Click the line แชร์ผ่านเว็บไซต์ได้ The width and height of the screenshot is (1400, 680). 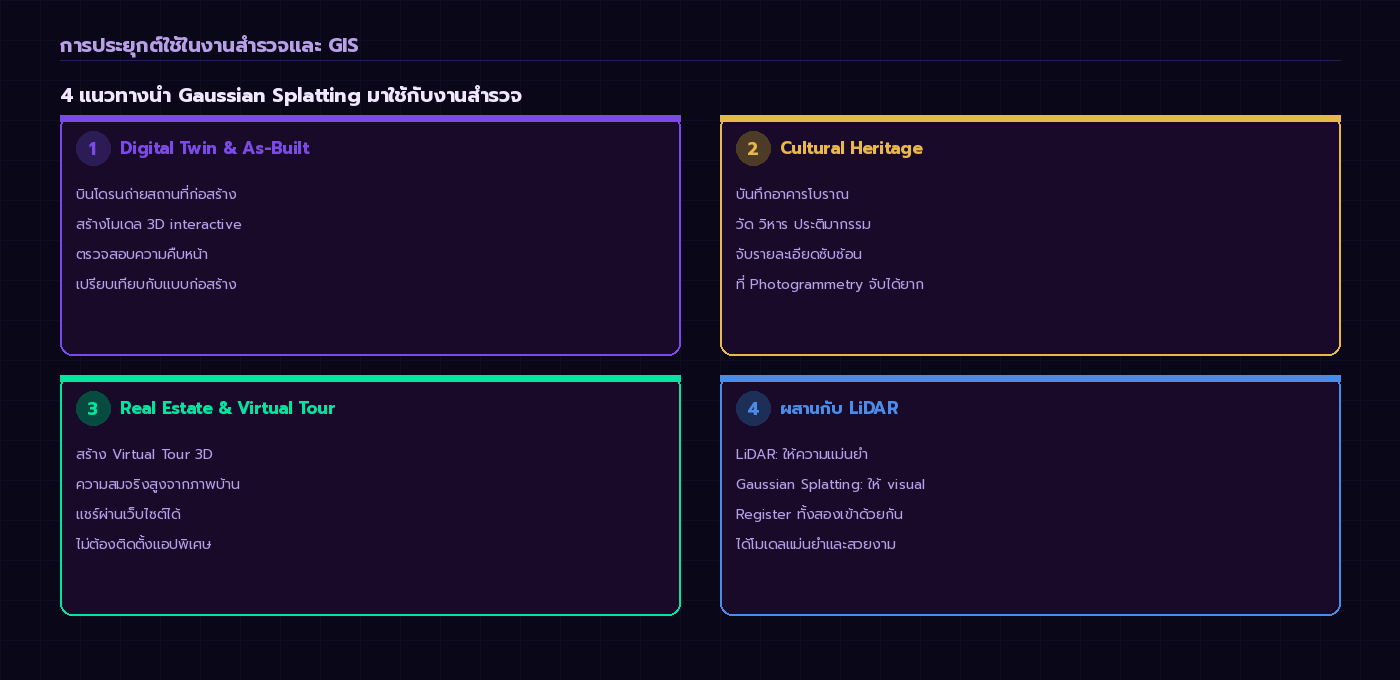click(x=128, y=514)
